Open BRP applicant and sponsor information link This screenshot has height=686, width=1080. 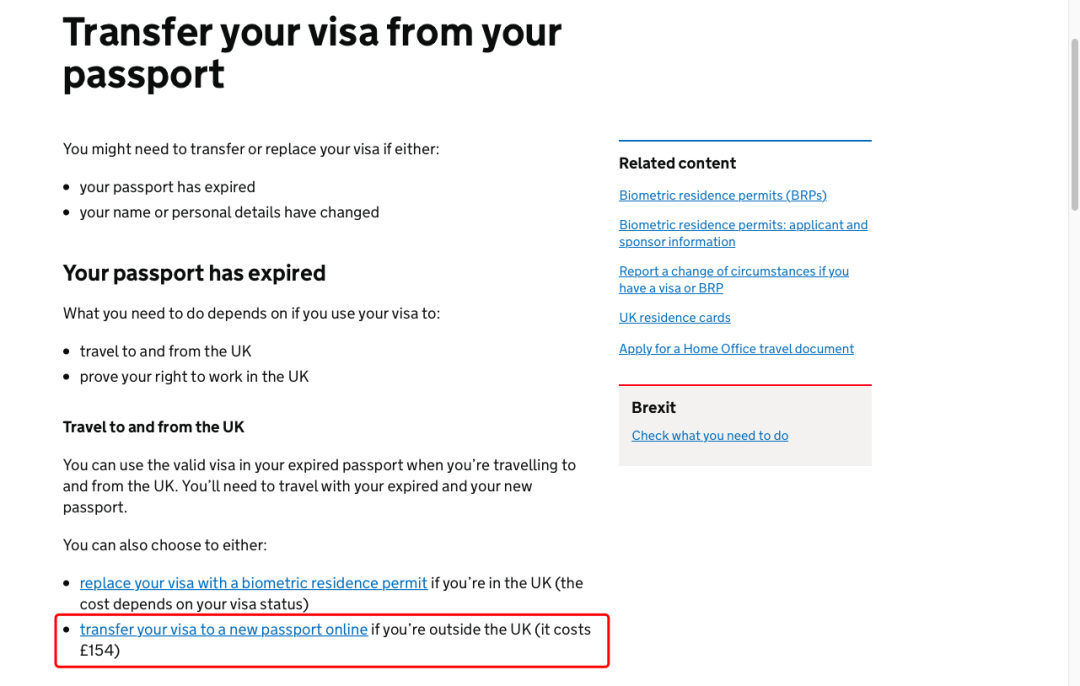[x=742, y=233]
